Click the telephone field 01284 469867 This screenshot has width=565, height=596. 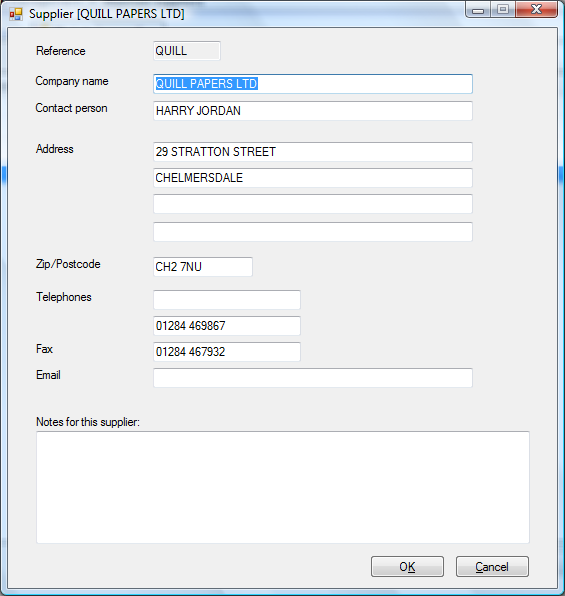tap(227, 326)
